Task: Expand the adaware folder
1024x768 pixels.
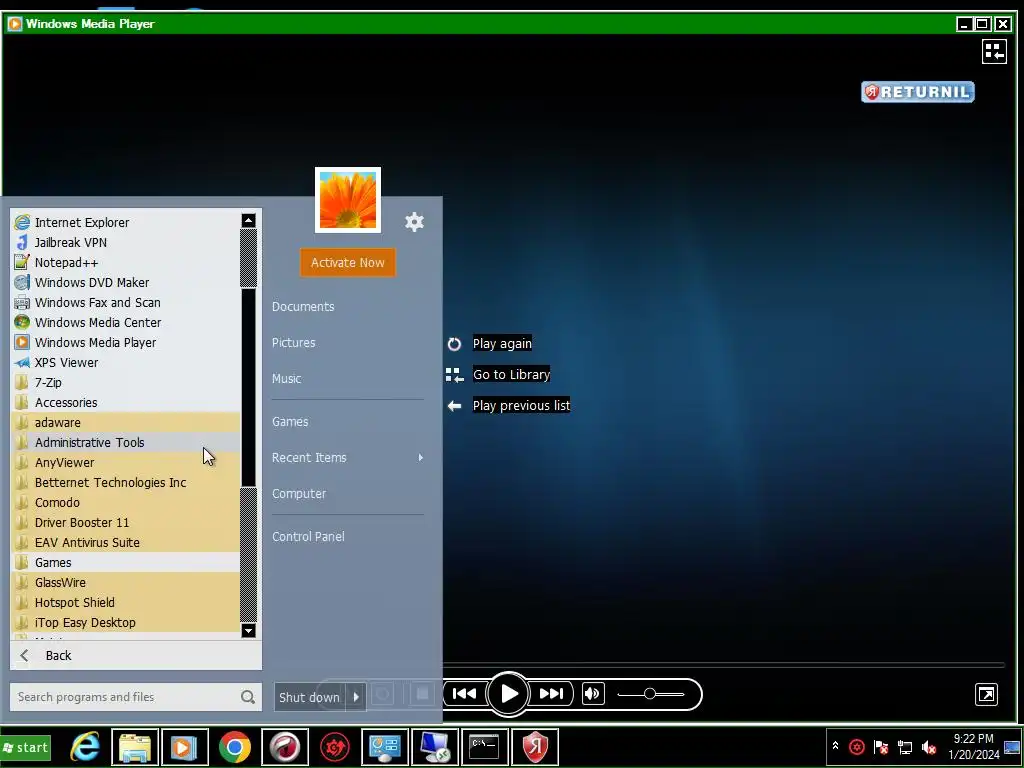Action: pos(125,423)
